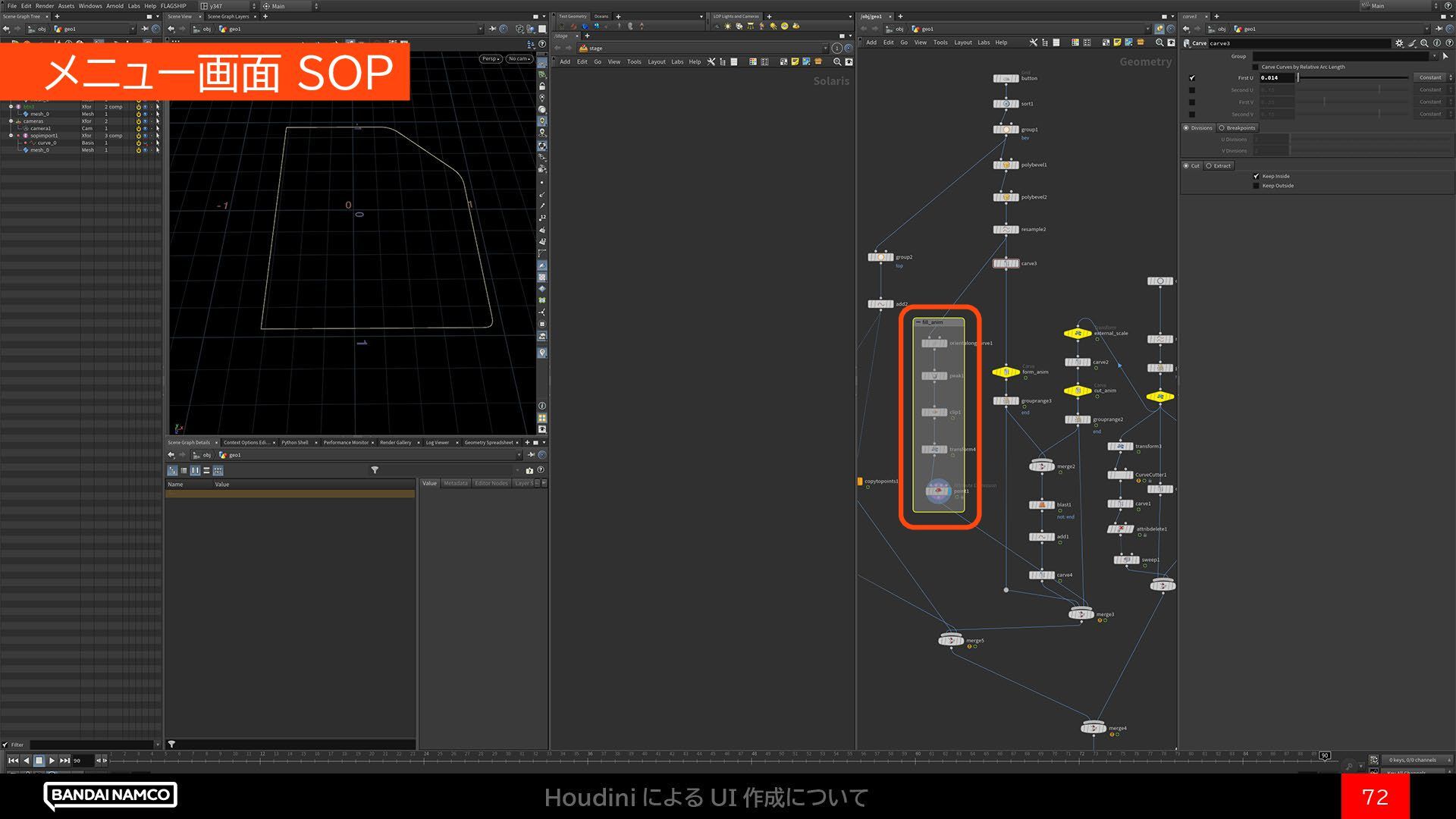
Task: Open the Windows menu in menu bar
Action: click(x=89, y=5)
